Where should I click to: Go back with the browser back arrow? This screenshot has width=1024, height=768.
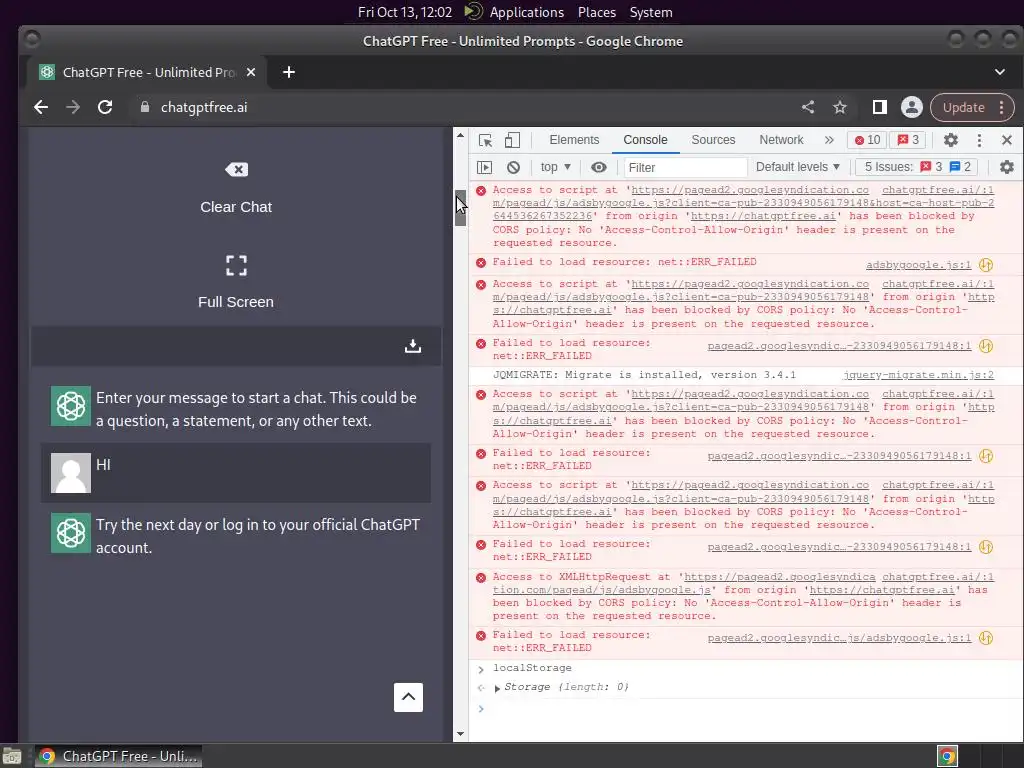pyautogui.click(x=41, y=107)
